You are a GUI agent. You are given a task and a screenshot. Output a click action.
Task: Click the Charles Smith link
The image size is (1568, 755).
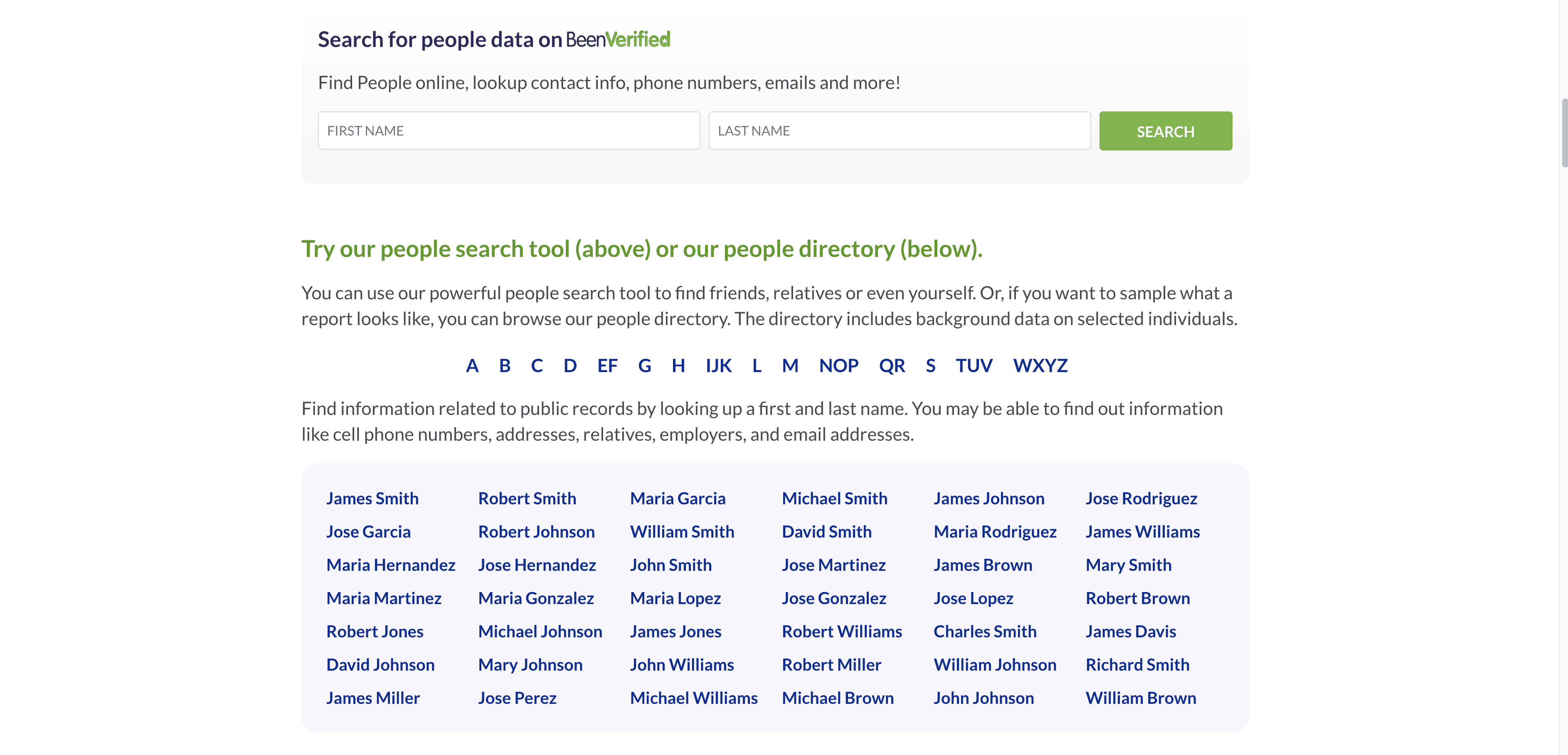[x=984, y=632]
